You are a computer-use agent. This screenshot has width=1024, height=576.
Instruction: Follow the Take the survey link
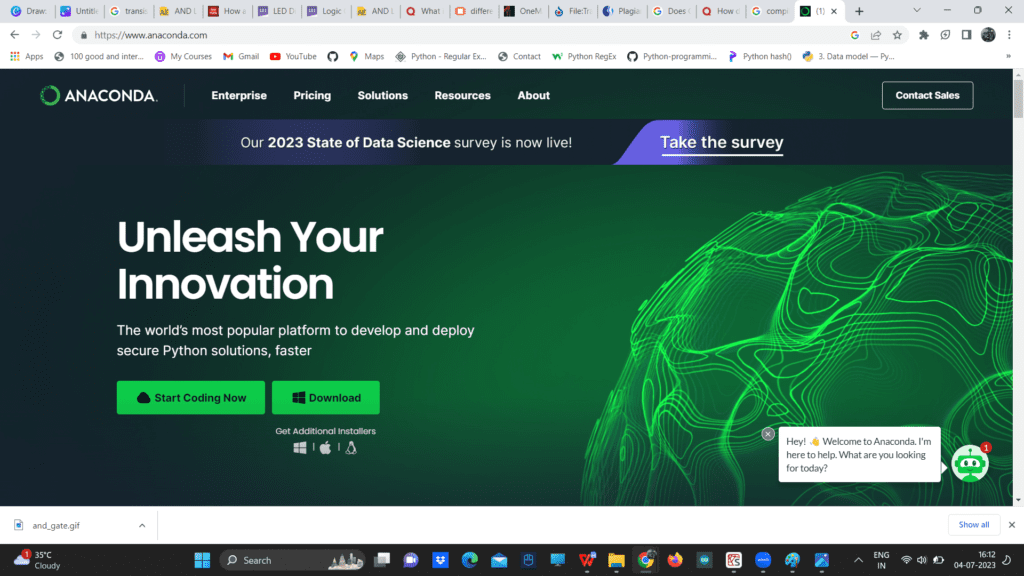pos(721,142)
